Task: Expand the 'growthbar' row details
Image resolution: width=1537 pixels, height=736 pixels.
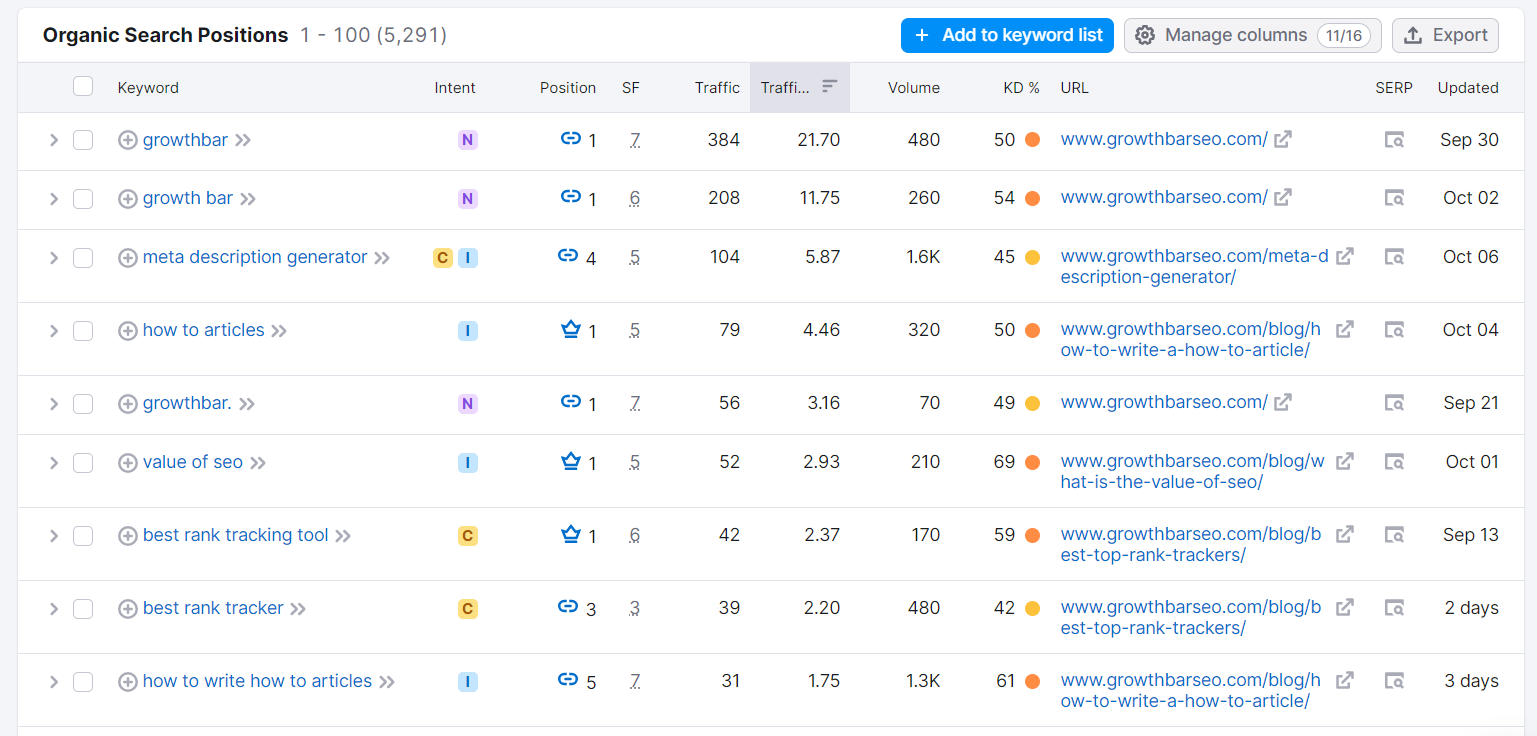Action: pos(54,140)
